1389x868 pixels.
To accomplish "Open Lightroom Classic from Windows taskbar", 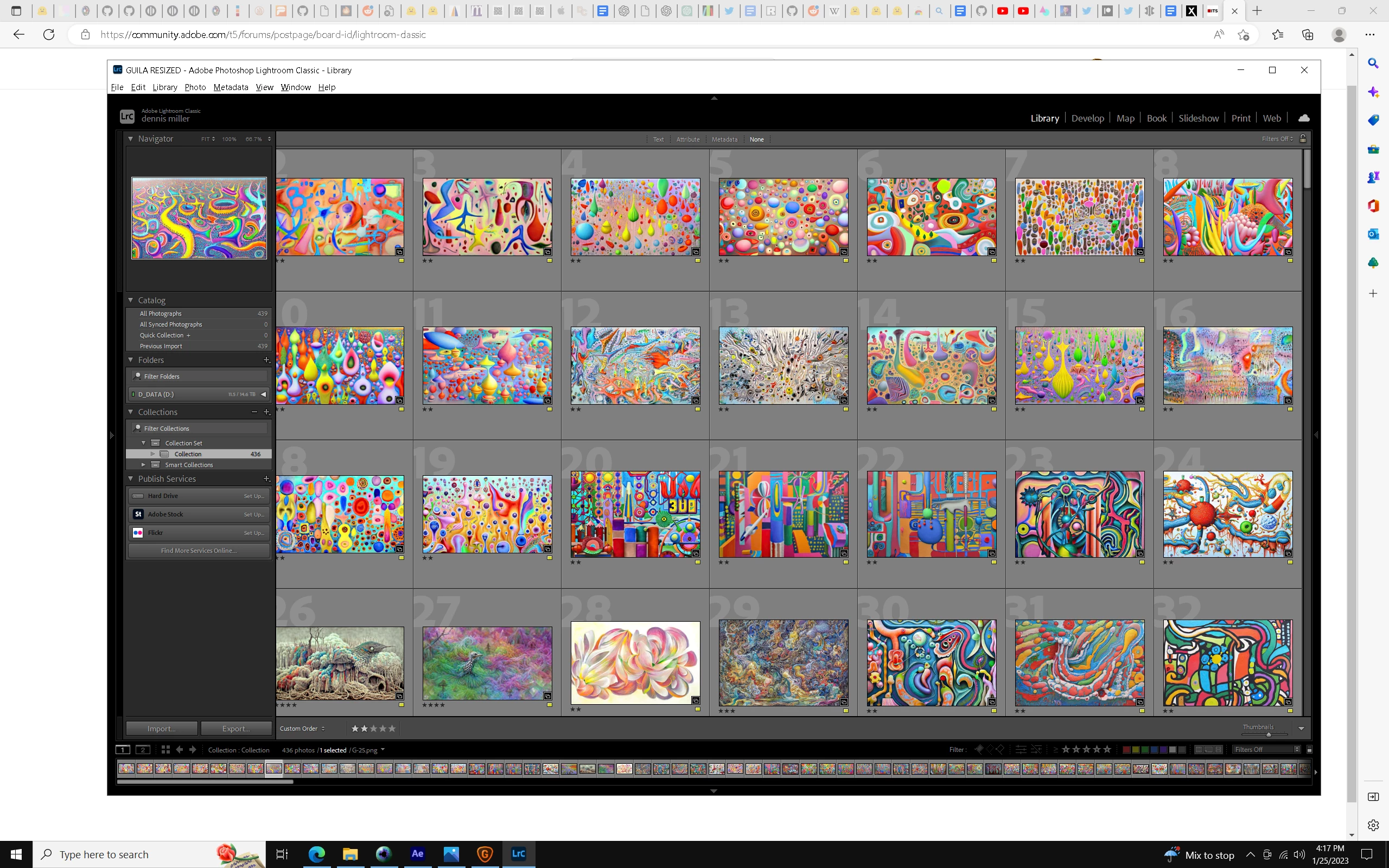I will pos(518,854).
